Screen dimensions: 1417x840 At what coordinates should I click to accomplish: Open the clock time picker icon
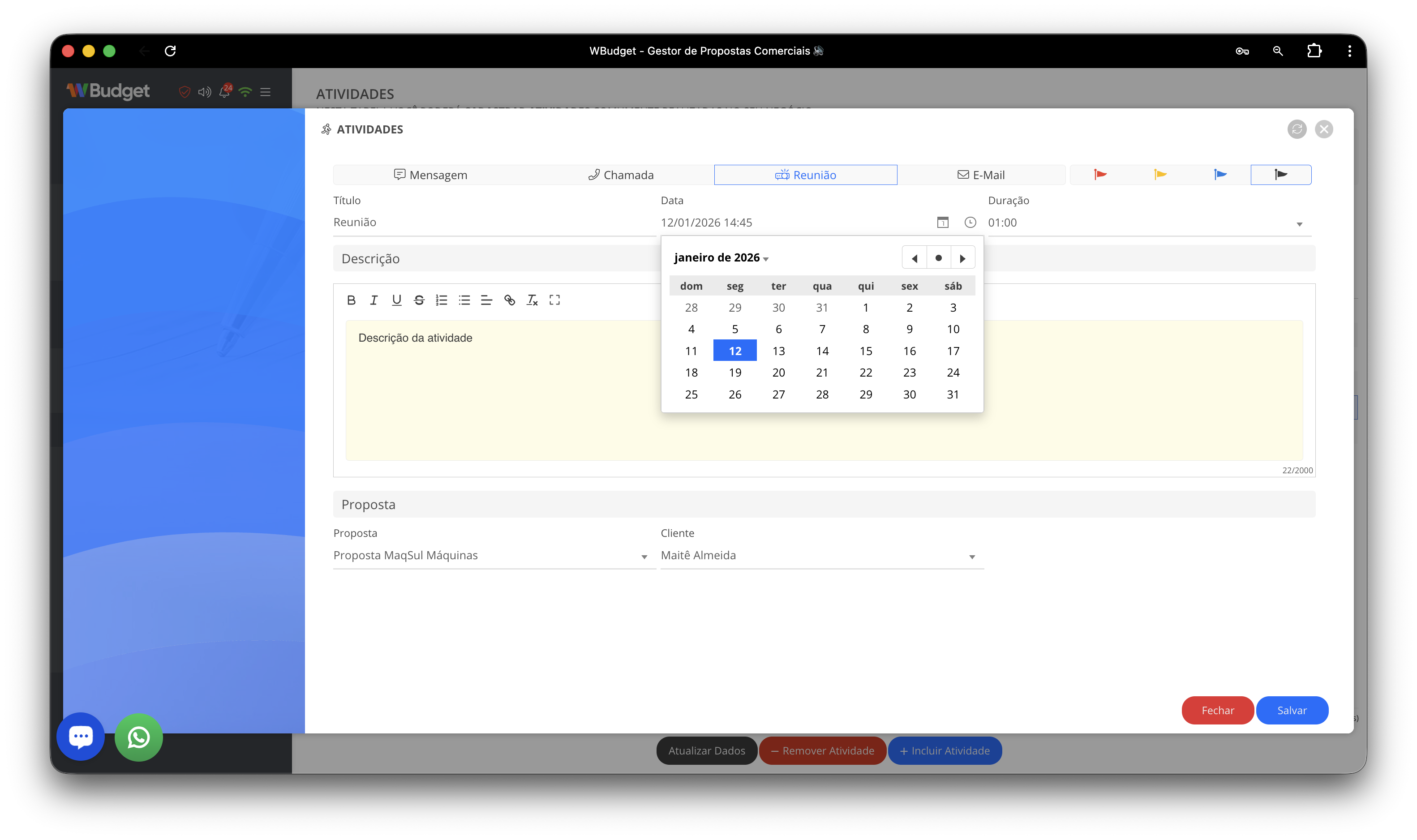tap(970, 223)
